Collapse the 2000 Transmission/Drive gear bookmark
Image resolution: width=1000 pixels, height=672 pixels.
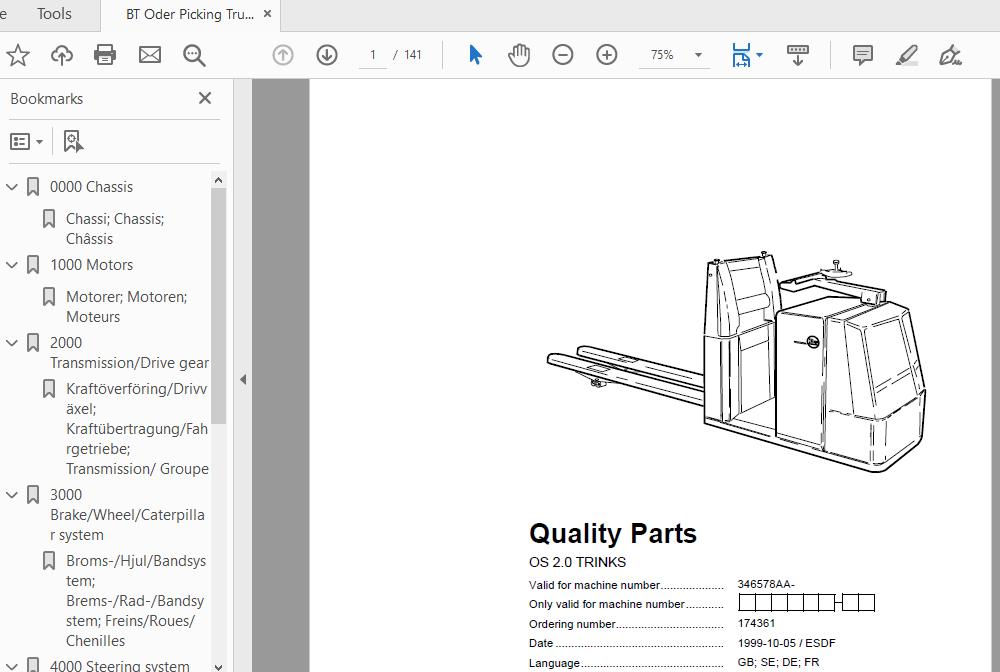coord(11,342)
